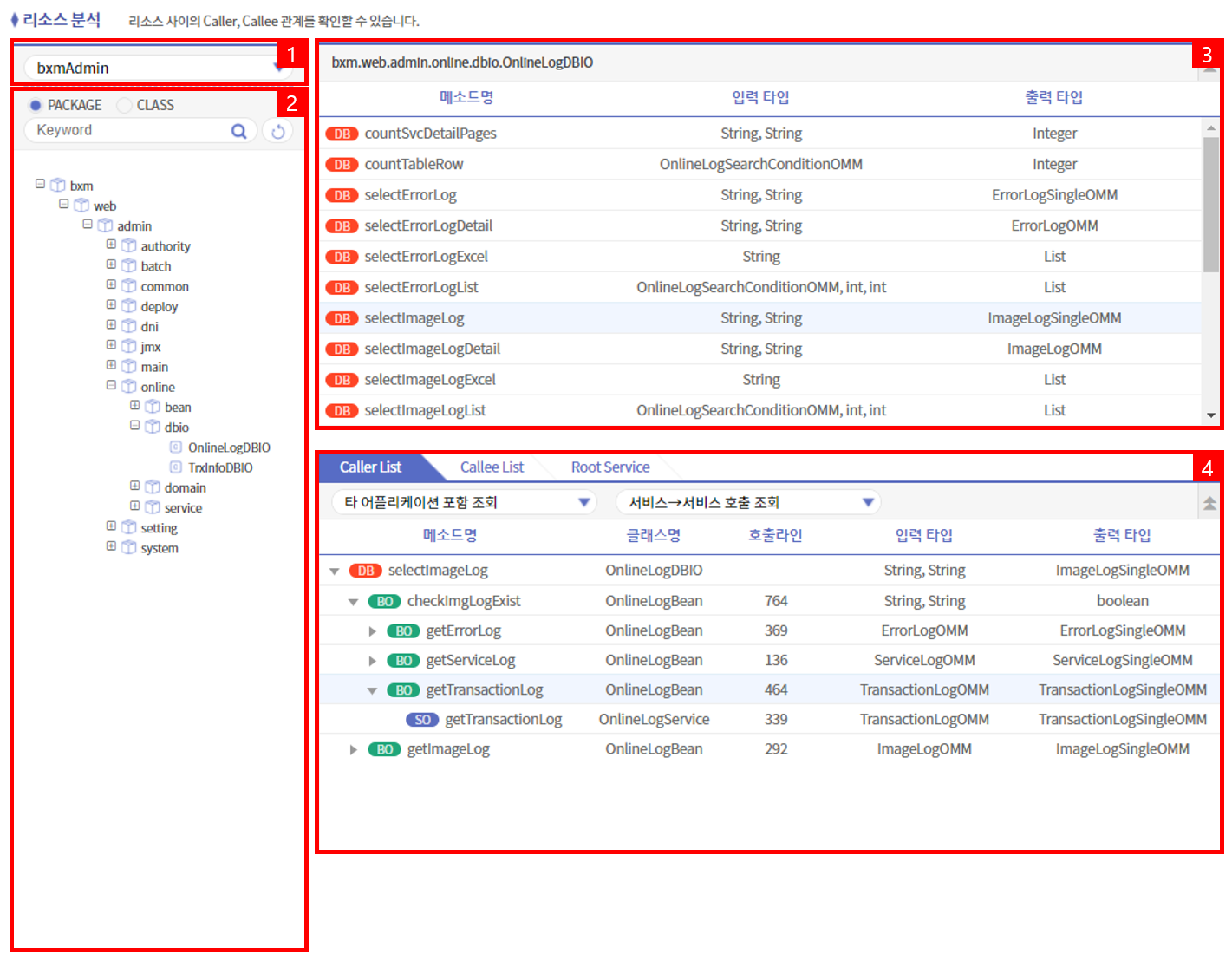Click the OnlineLogService class name cell
Viewport: 1232px width, 960px height.
pos(654,720)
